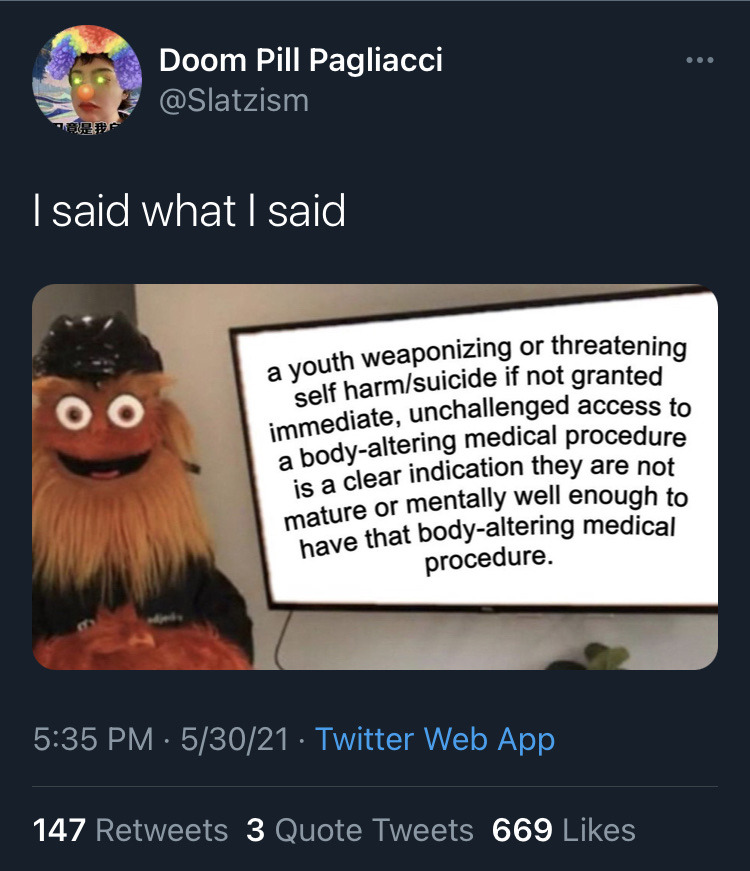This screenshot has height=871, width=750.
Task: Open the three-dot more options menu
Action: point(699,60)
